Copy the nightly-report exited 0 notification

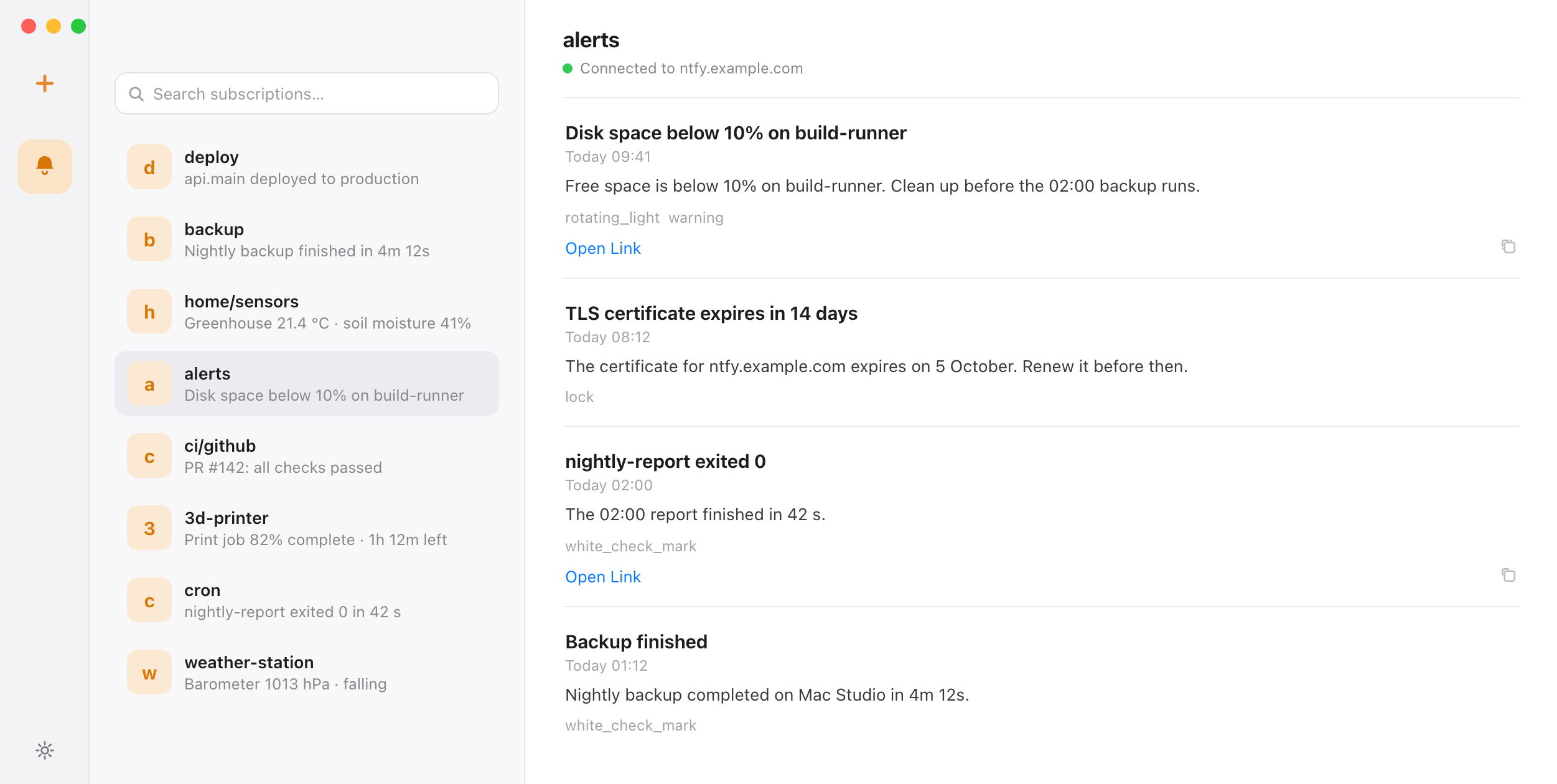click(x=1508, y=576)
